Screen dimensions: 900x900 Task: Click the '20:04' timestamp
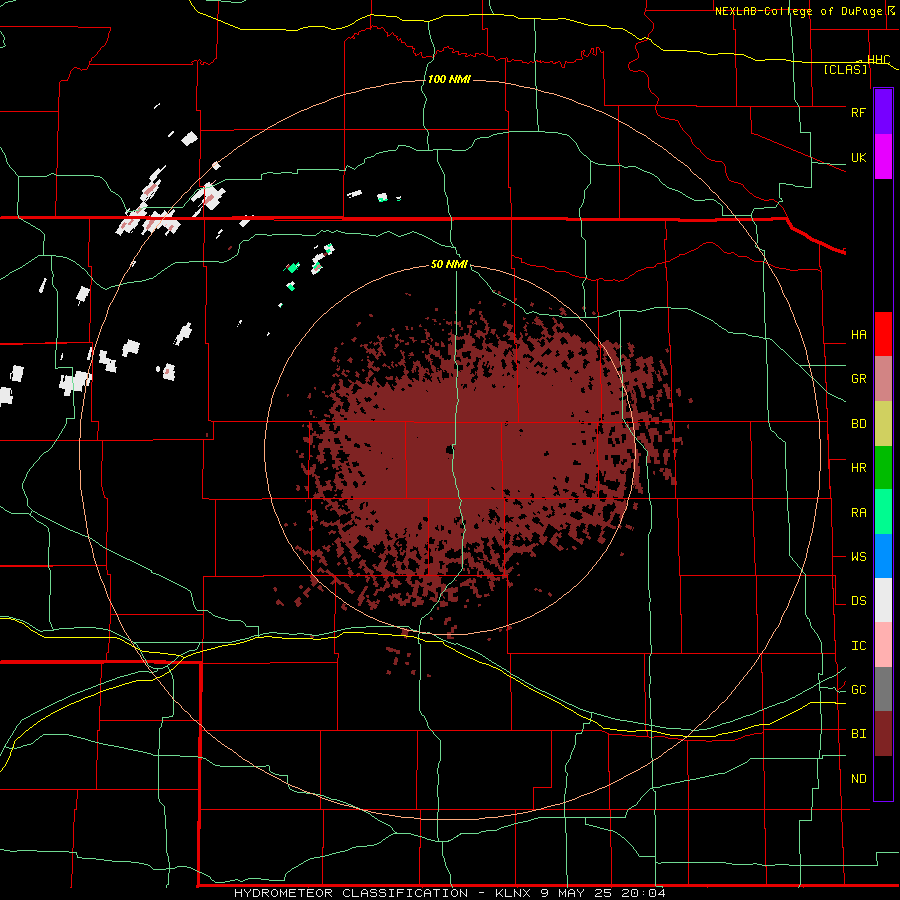[643, 893]
